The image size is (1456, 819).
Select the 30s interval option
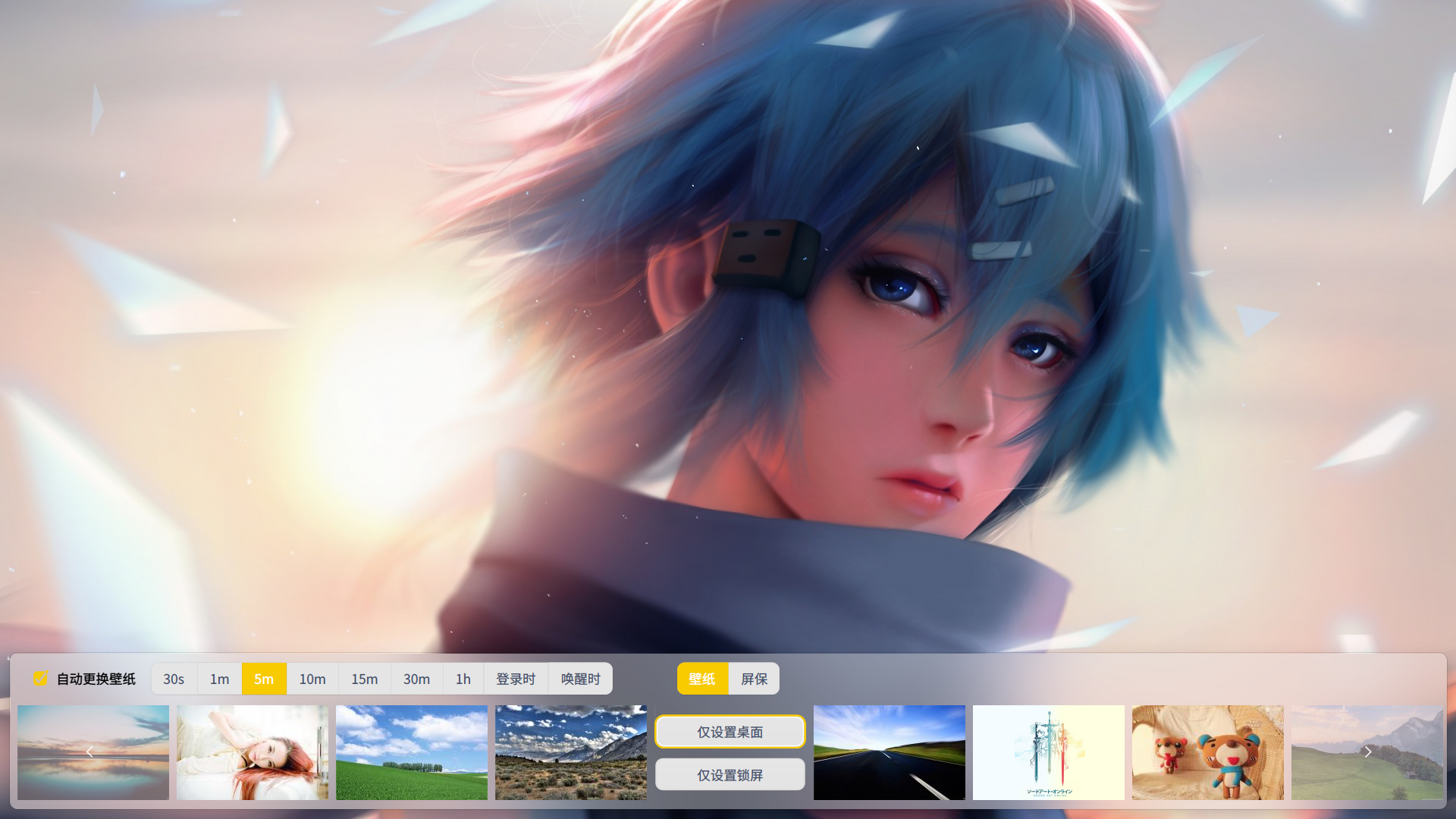coord(174,679)
